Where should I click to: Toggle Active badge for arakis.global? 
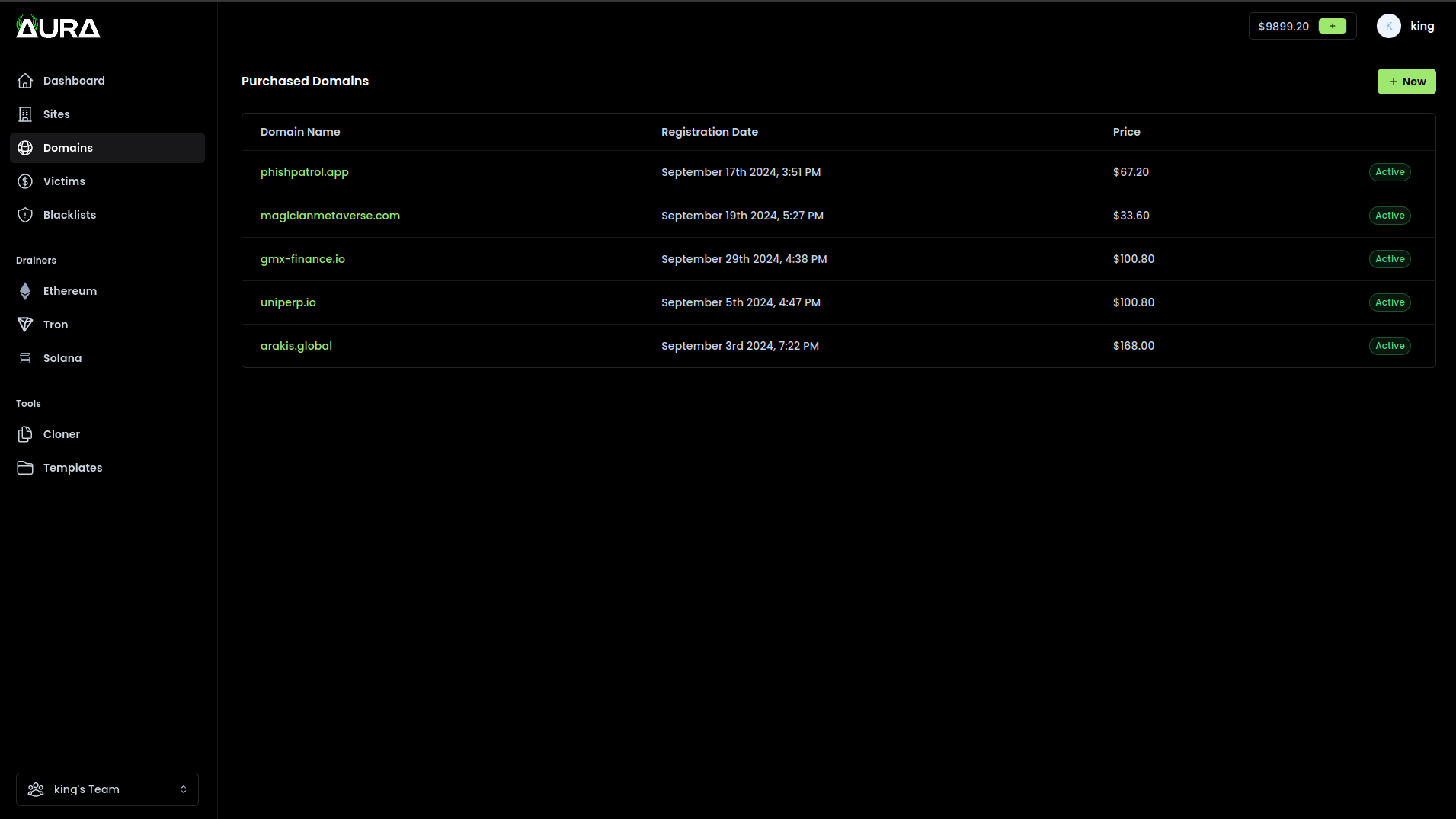[1389, 345]
